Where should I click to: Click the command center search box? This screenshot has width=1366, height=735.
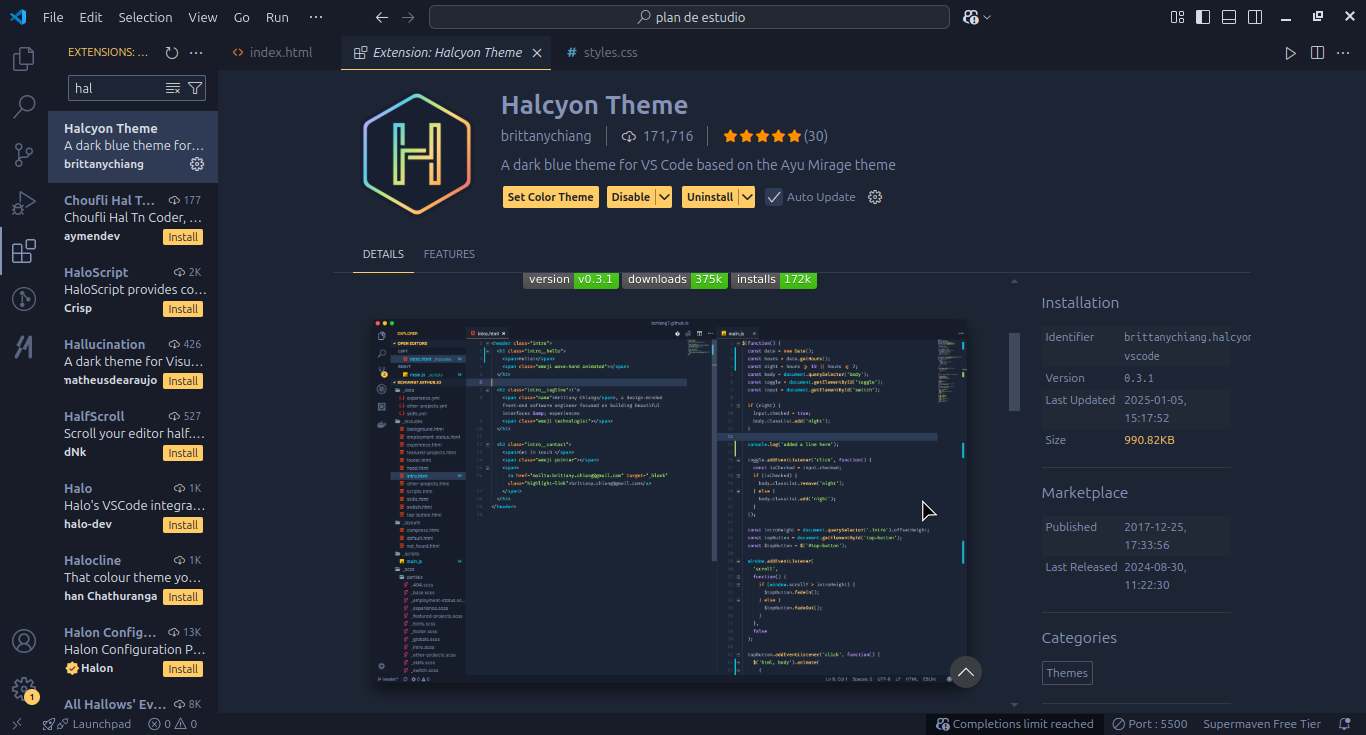pos(689,17)
